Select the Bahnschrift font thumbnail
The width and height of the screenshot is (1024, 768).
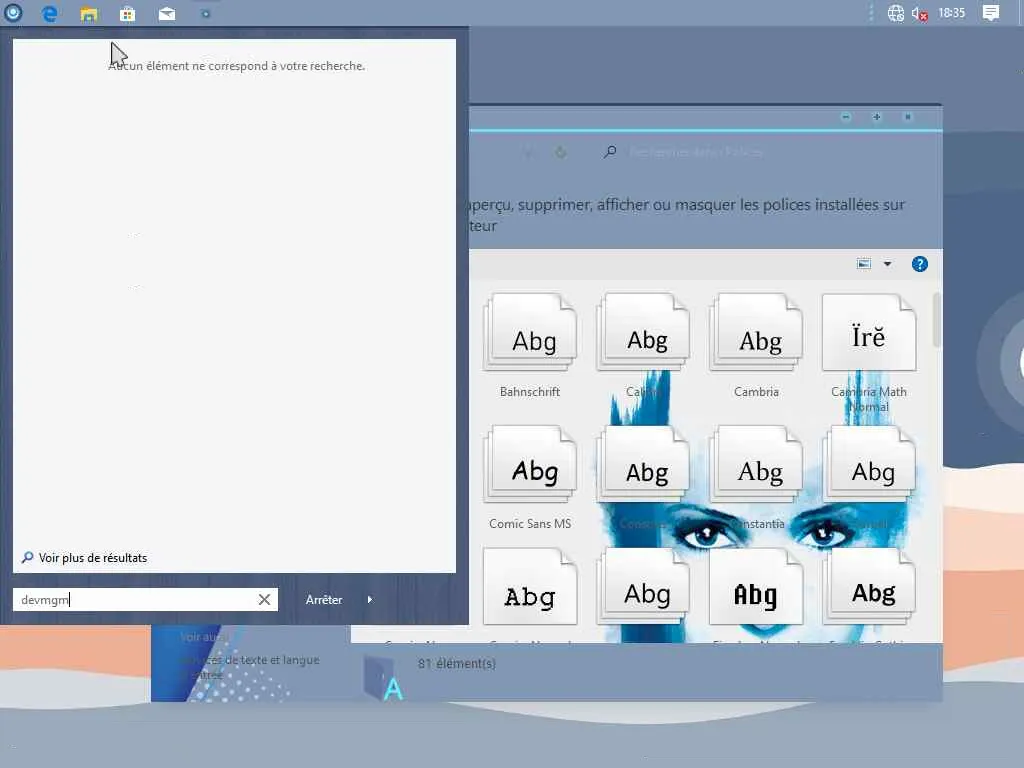pyautogui.click(x=530, y=332)
